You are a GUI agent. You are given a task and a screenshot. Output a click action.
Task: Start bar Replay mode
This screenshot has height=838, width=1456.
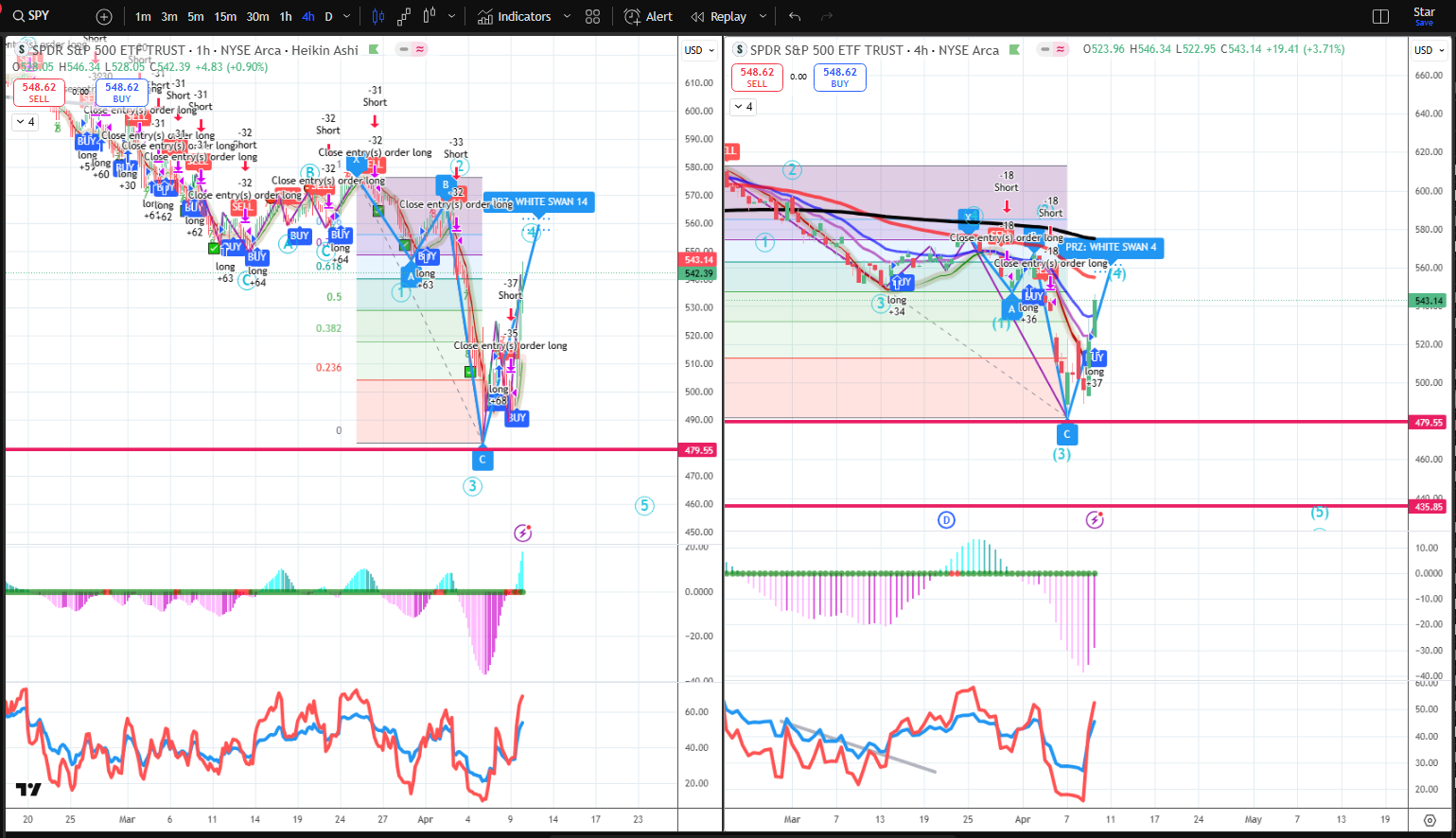click(x=719, y=17)
